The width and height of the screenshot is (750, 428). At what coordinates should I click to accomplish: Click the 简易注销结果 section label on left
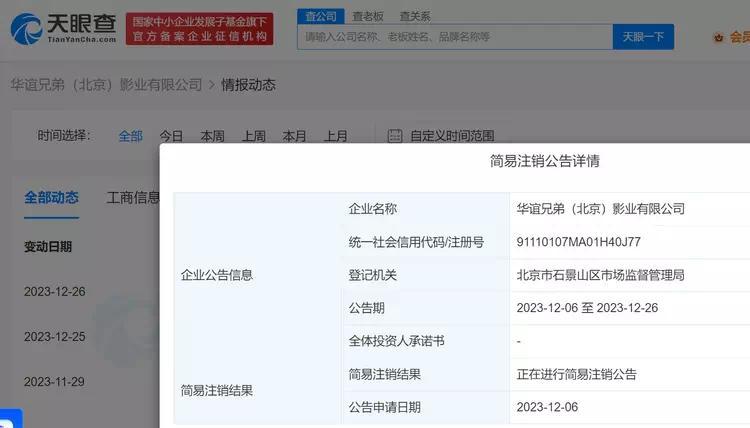(217, 391)
